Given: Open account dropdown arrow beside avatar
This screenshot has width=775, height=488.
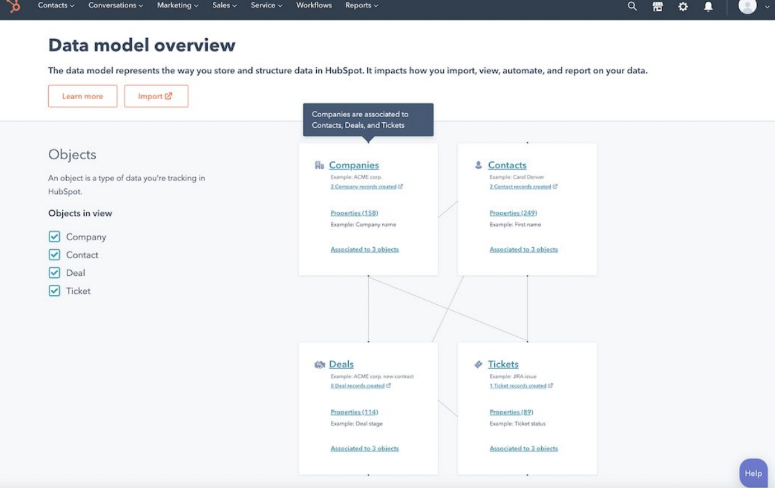Looking at the screenshot, I should click(x=767, y=6).
